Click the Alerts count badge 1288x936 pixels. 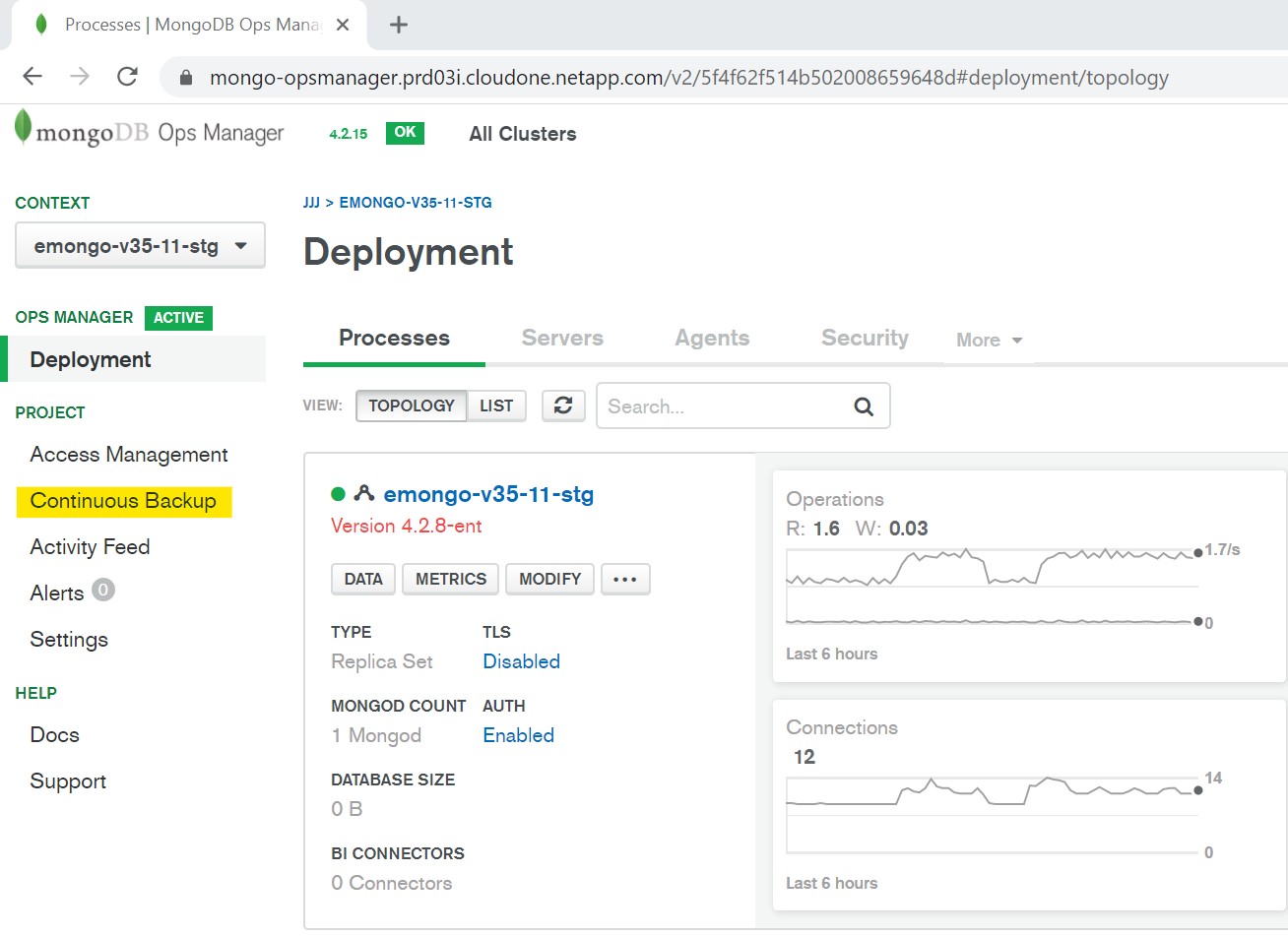point(103,591)
